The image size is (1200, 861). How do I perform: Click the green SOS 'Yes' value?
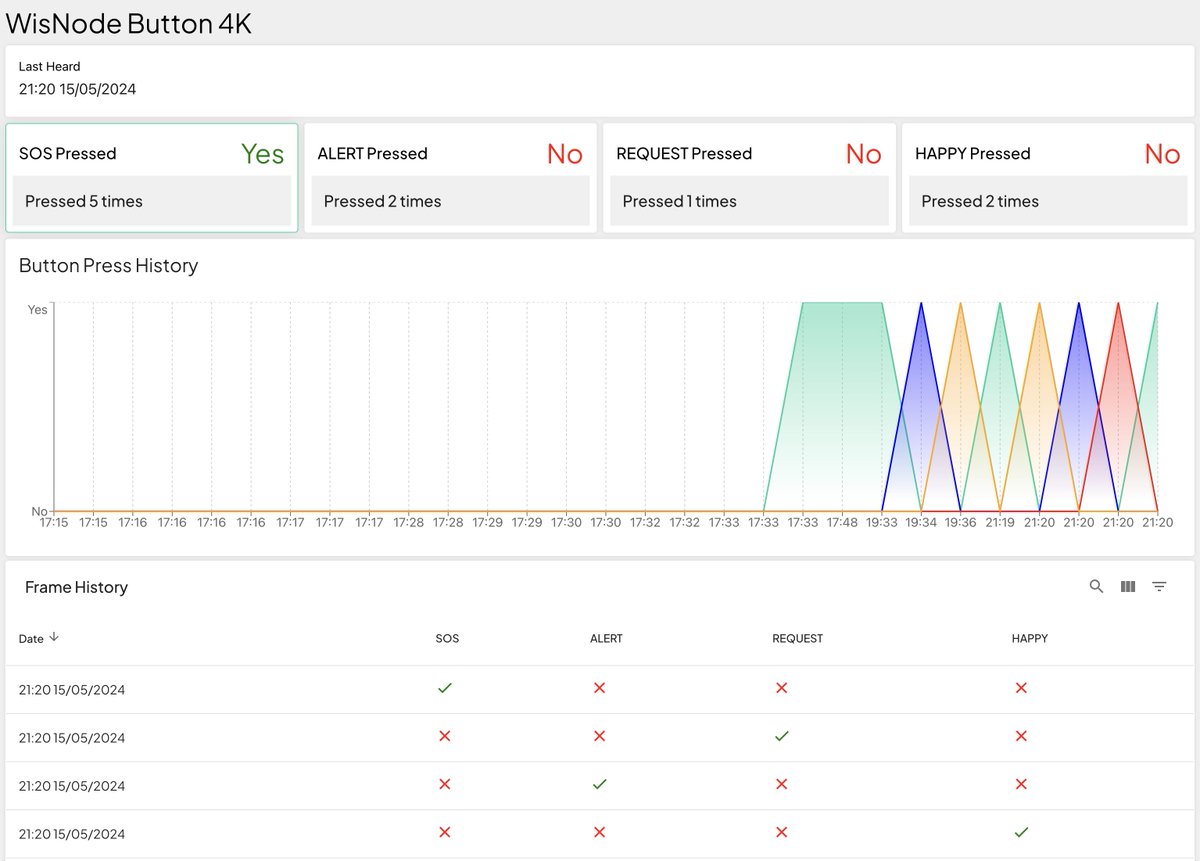point(263,153)
